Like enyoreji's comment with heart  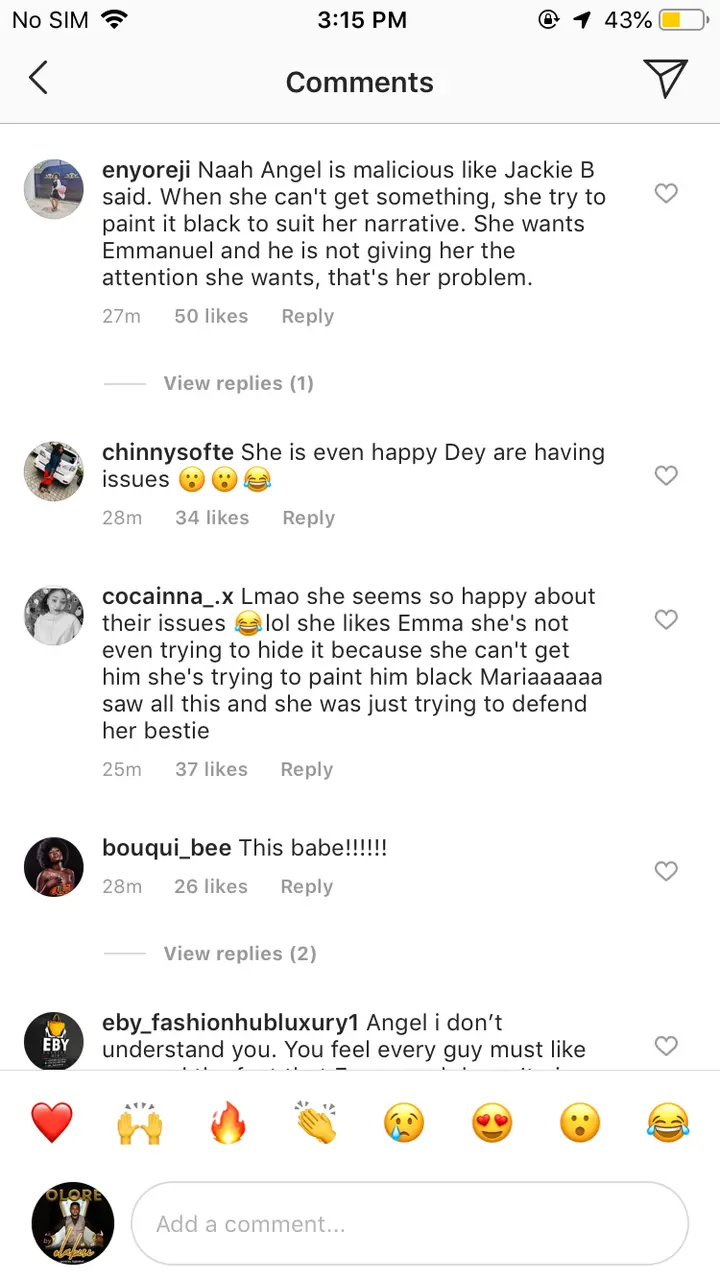pos(666,193)
